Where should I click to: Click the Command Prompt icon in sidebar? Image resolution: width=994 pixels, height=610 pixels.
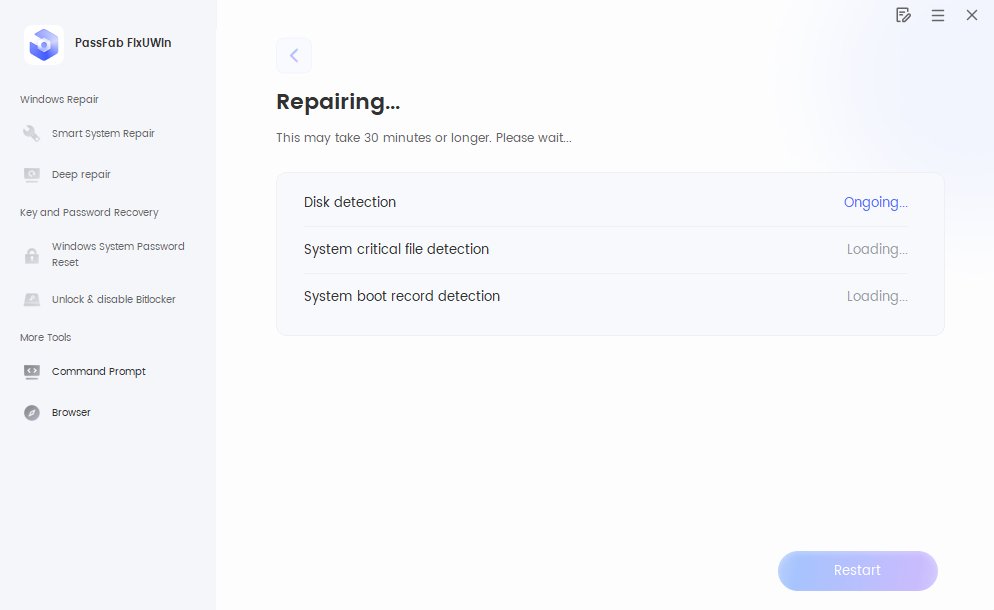[32, 372]
